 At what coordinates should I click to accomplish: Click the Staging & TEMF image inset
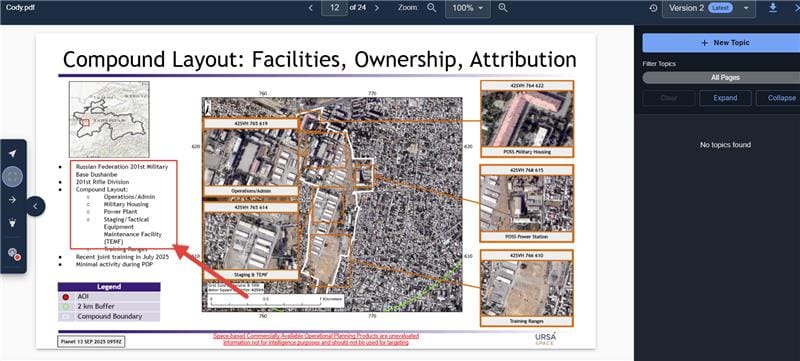(251, 242)
